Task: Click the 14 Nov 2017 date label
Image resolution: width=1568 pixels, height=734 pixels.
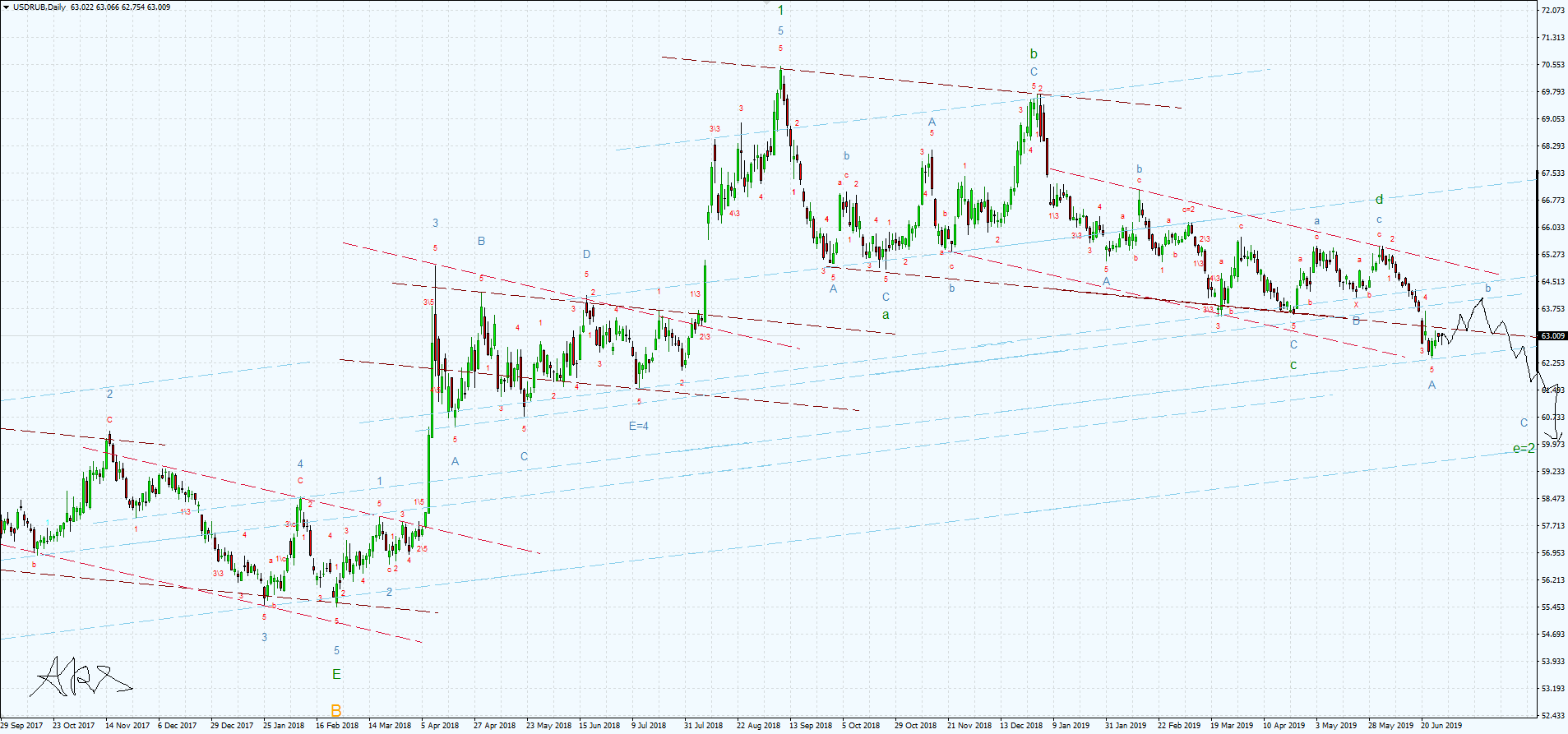Action: [126, 726]
